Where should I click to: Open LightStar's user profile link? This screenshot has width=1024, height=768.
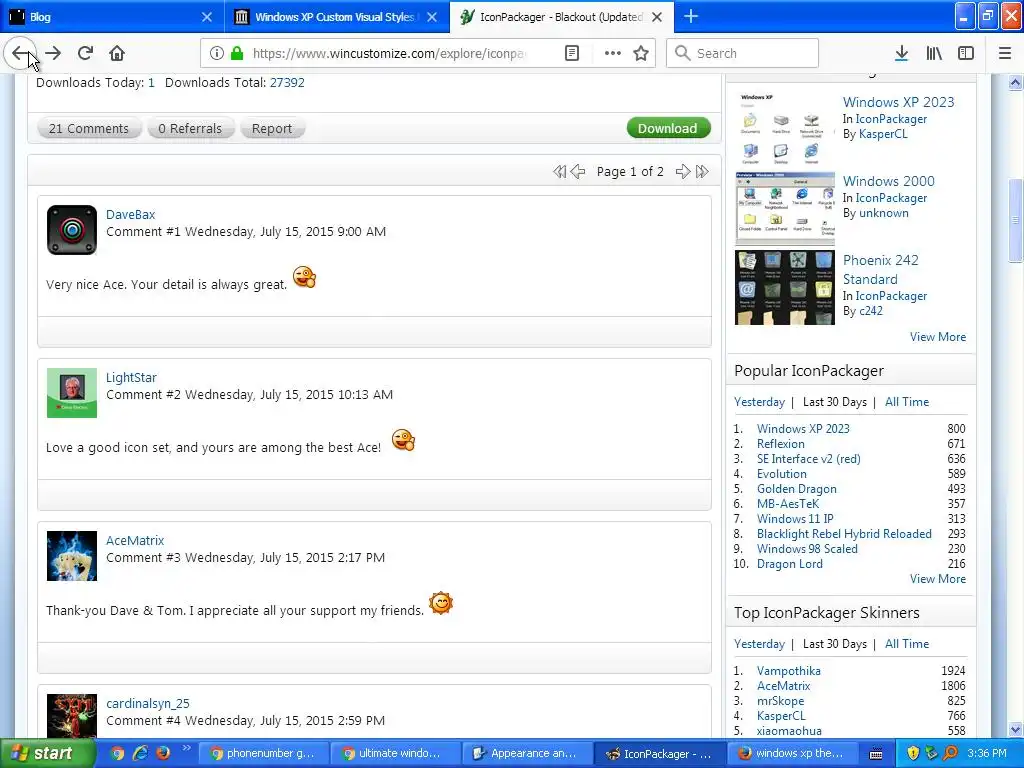pos(131,377)
